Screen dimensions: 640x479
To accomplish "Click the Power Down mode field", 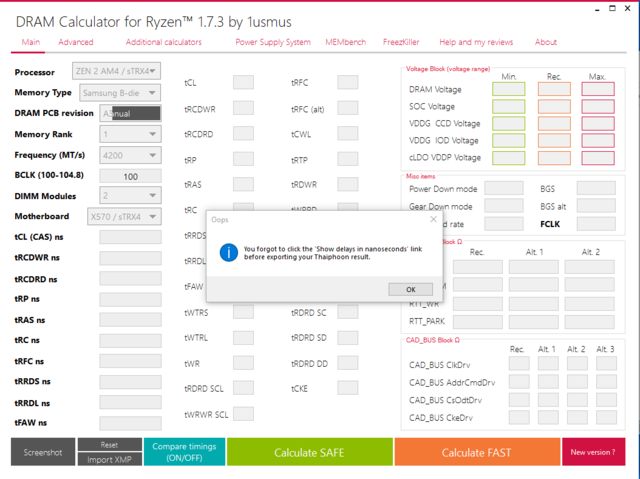I will click(x=504, y=188).
